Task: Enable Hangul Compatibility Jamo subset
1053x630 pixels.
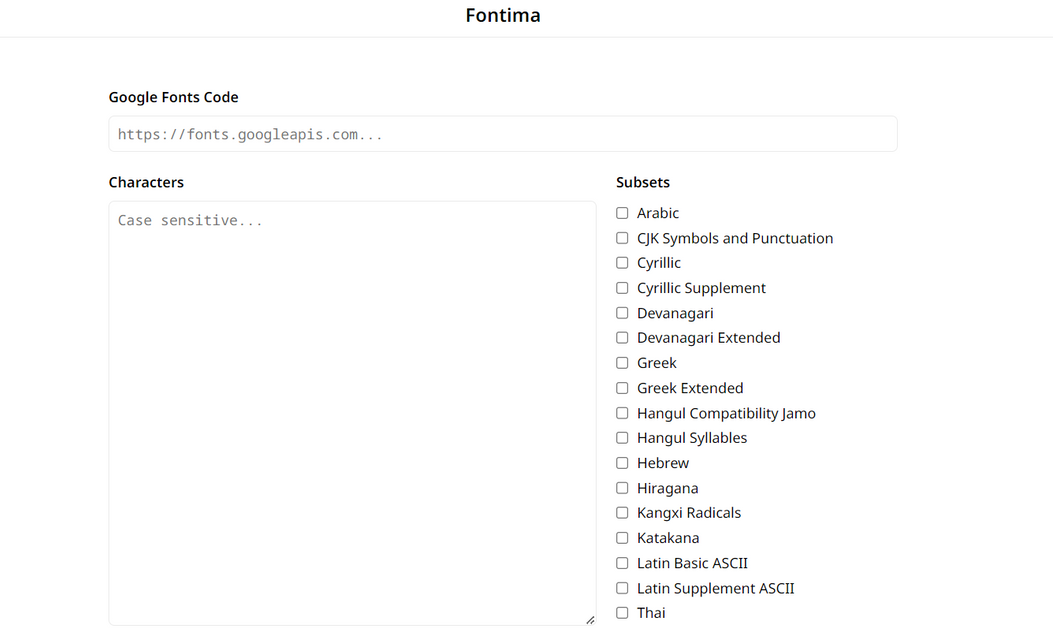Action: coord(622,413)
